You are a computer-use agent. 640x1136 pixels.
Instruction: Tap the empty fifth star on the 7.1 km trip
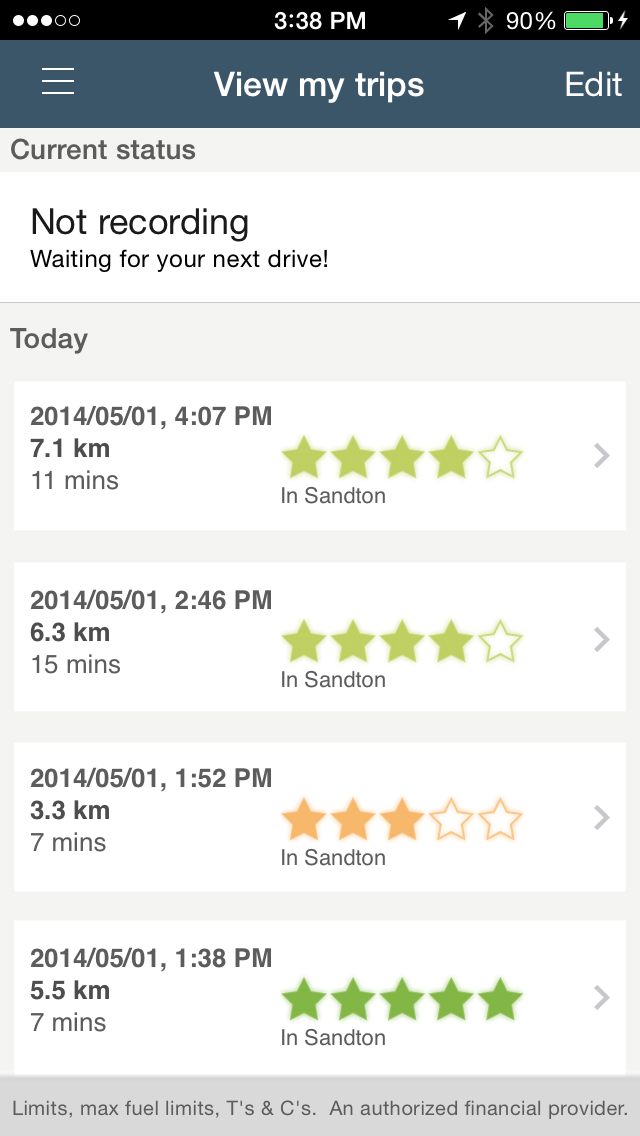pyautogui.click(x=500, y=459)
